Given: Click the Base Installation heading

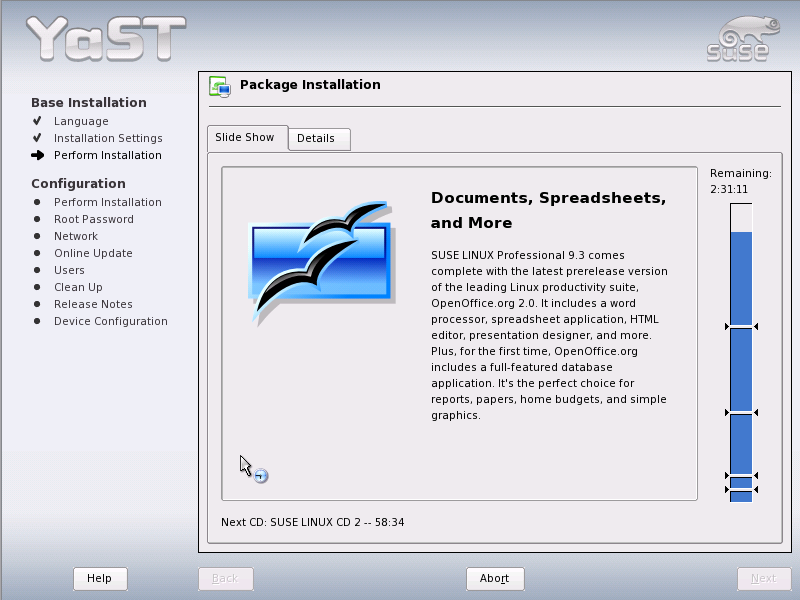Looking at the screenshot, I should [x=89, y=103].
